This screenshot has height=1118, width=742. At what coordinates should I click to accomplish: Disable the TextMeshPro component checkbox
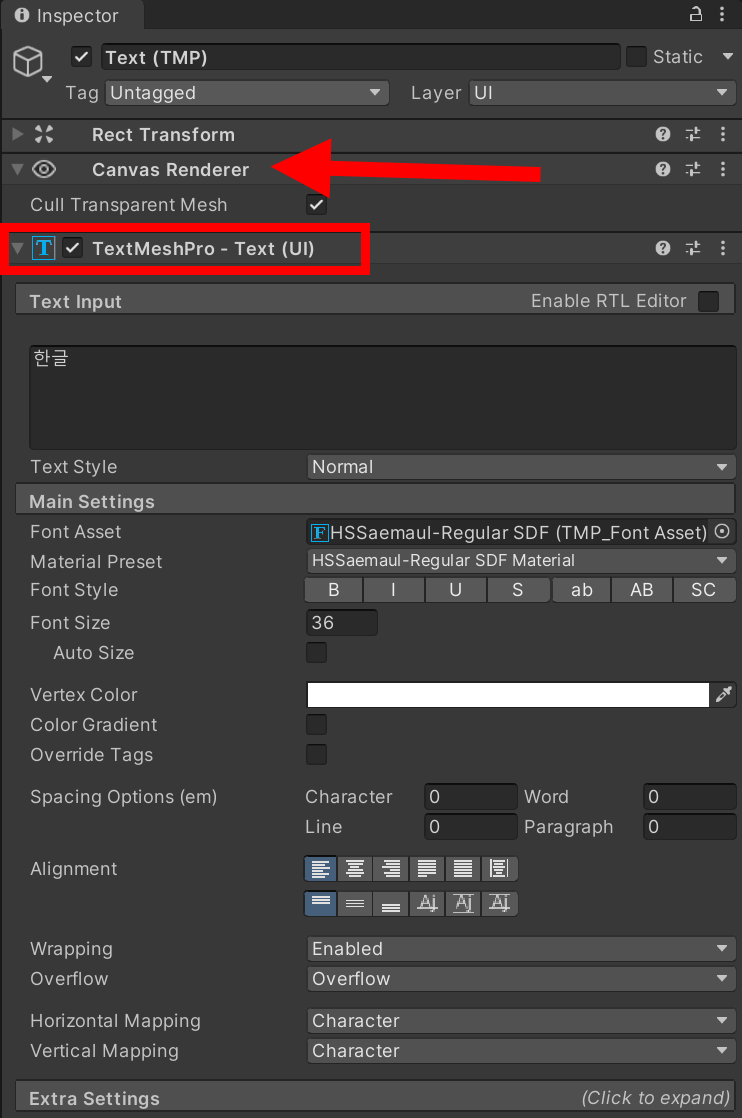(x=72, y=248)
